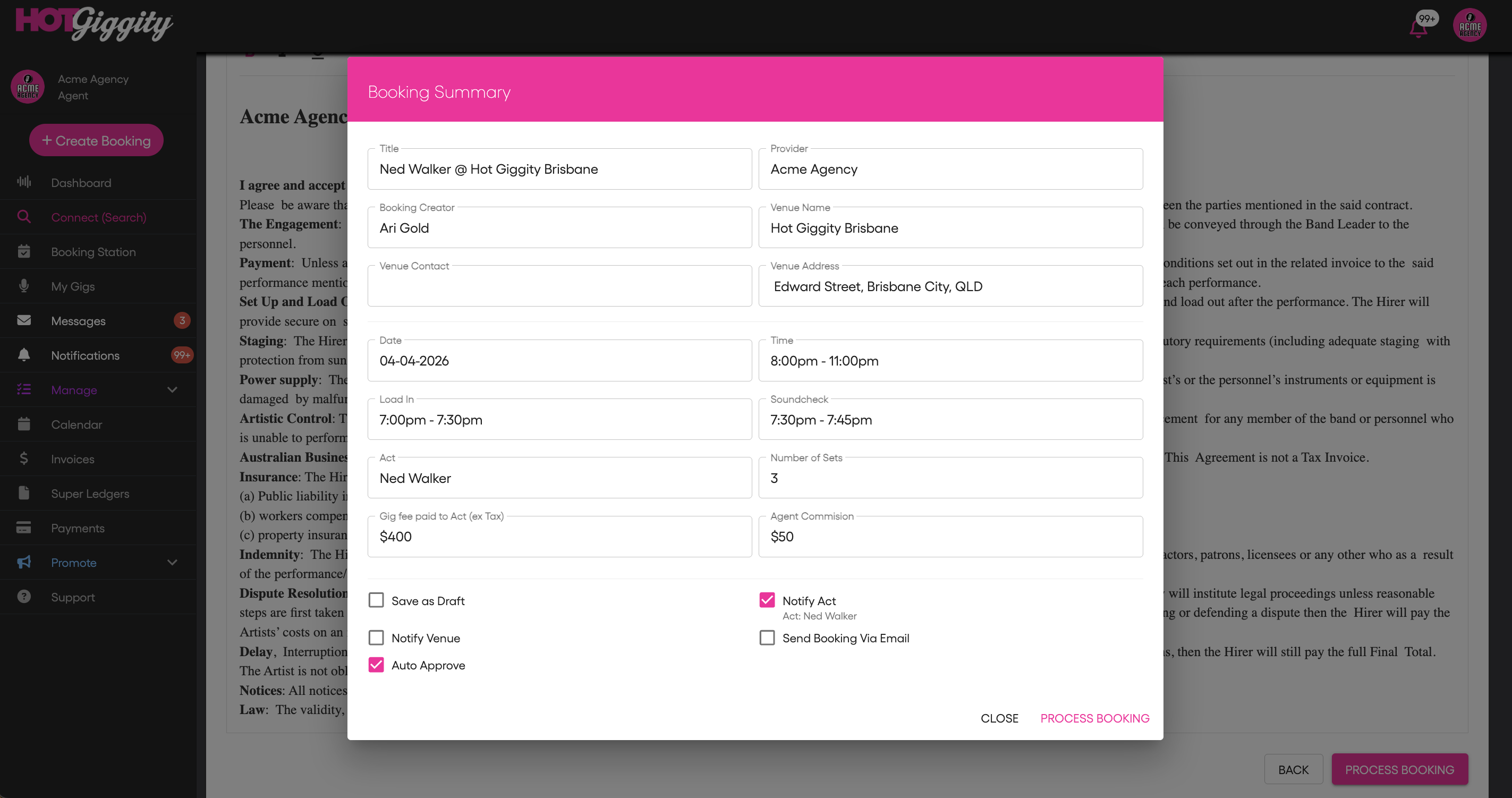Screen dimensions: 1512x798
Task: Click the Venue Contact input field
Action: (559, 287)
